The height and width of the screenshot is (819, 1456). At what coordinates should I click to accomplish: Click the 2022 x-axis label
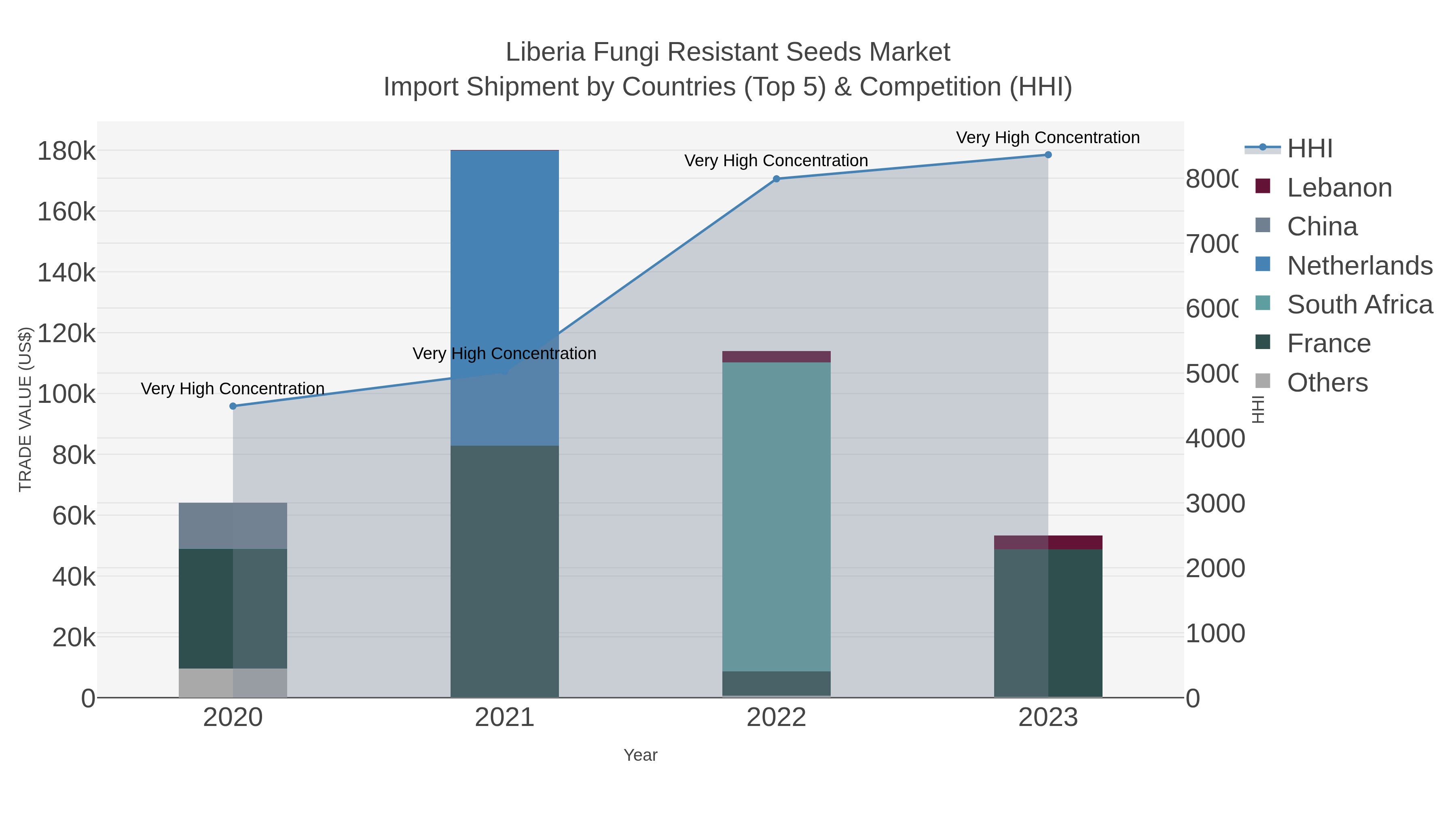[x=777, y=718]
